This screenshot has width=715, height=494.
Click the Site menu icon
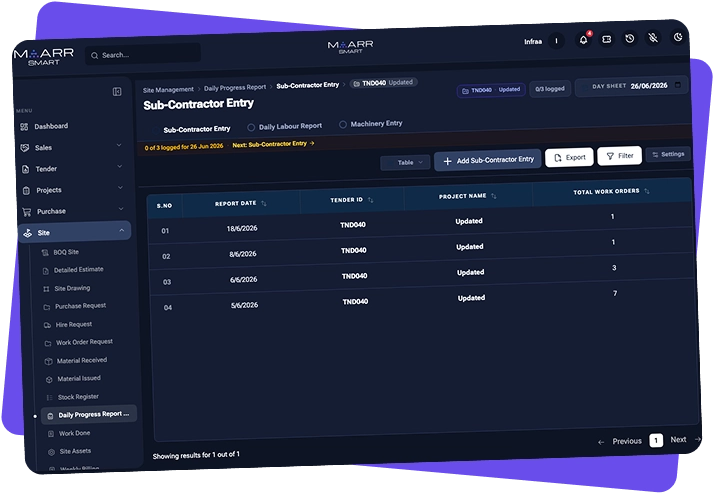(x=28, y=233)
